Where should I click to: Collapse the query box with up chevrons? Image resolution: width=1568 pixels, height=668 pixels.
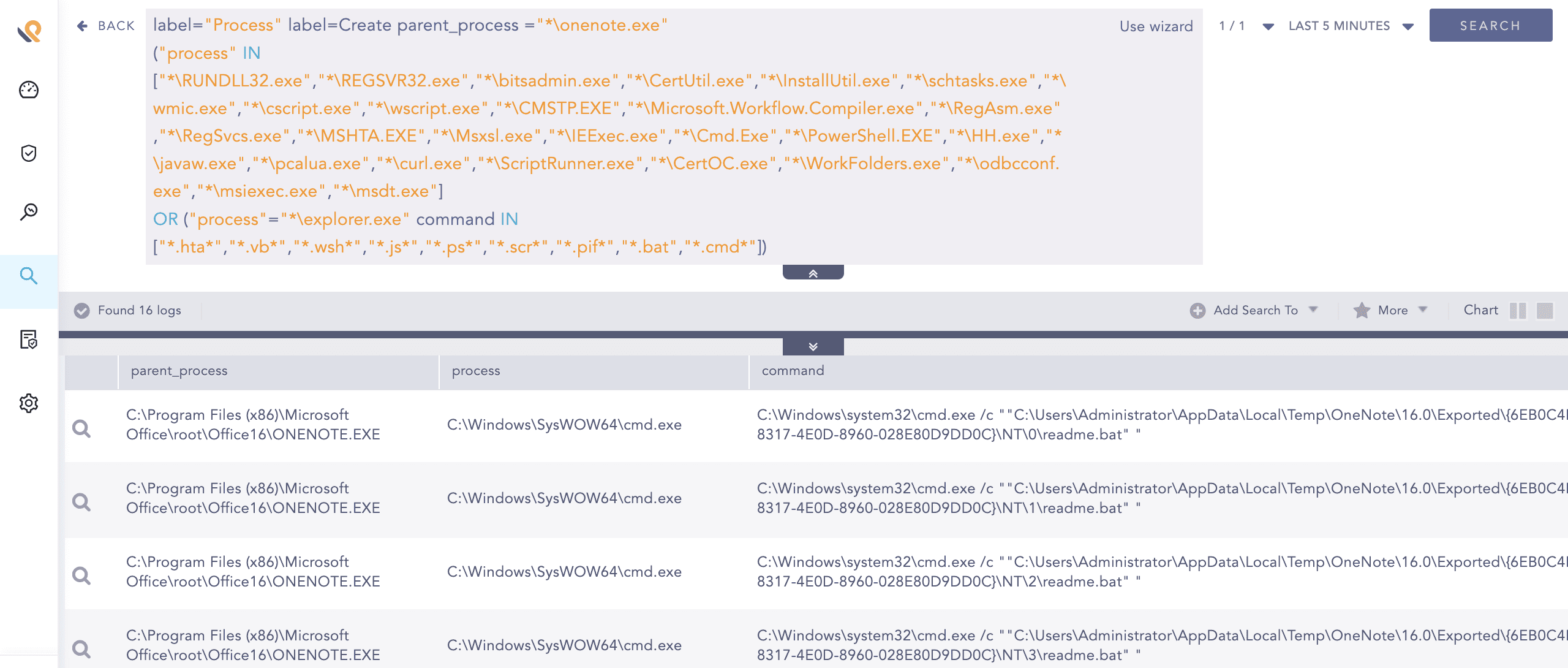pos(813,273)
